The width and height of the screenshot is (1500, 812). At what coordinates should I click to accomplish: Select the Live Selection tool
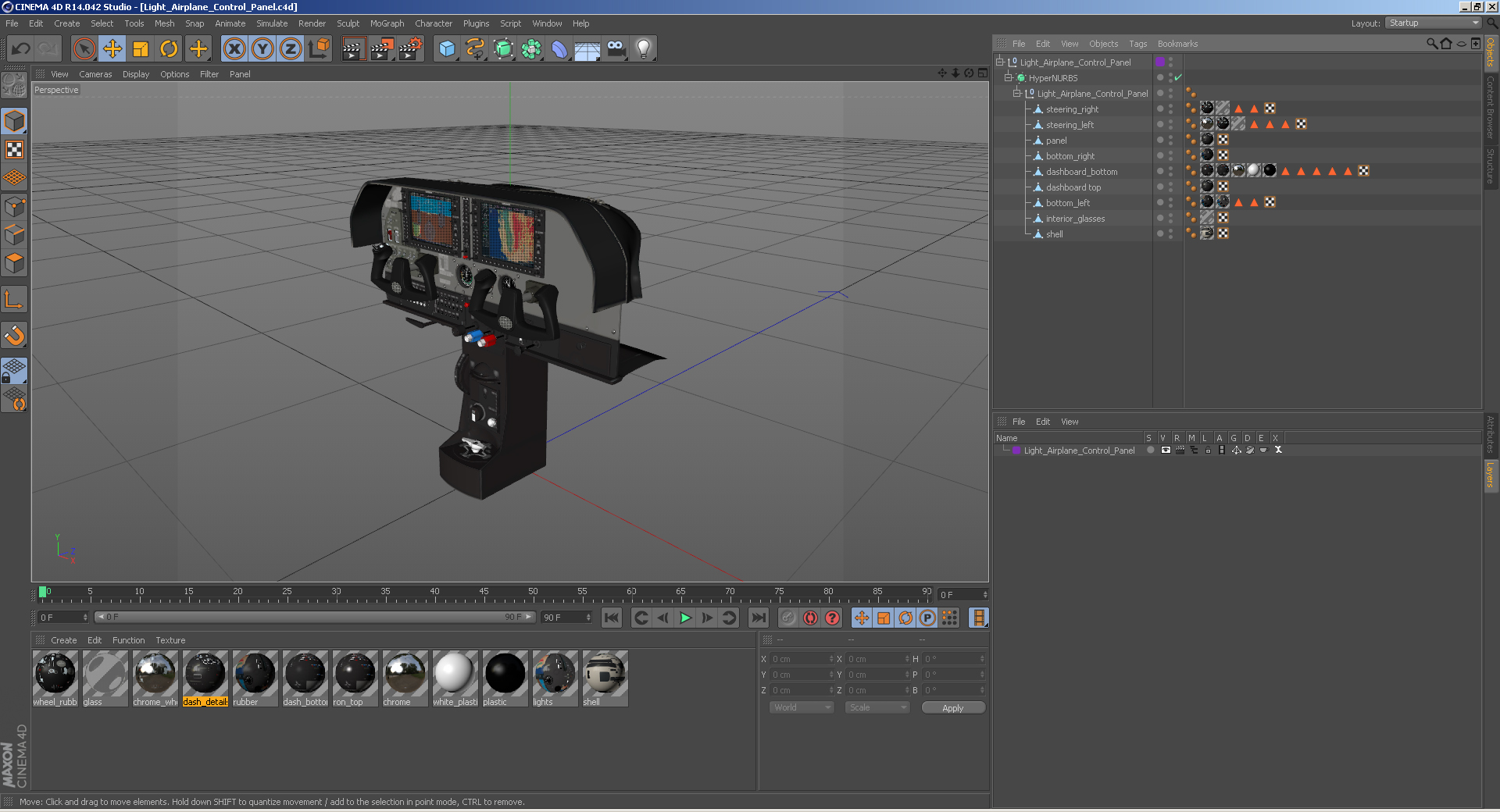point(84,49)
